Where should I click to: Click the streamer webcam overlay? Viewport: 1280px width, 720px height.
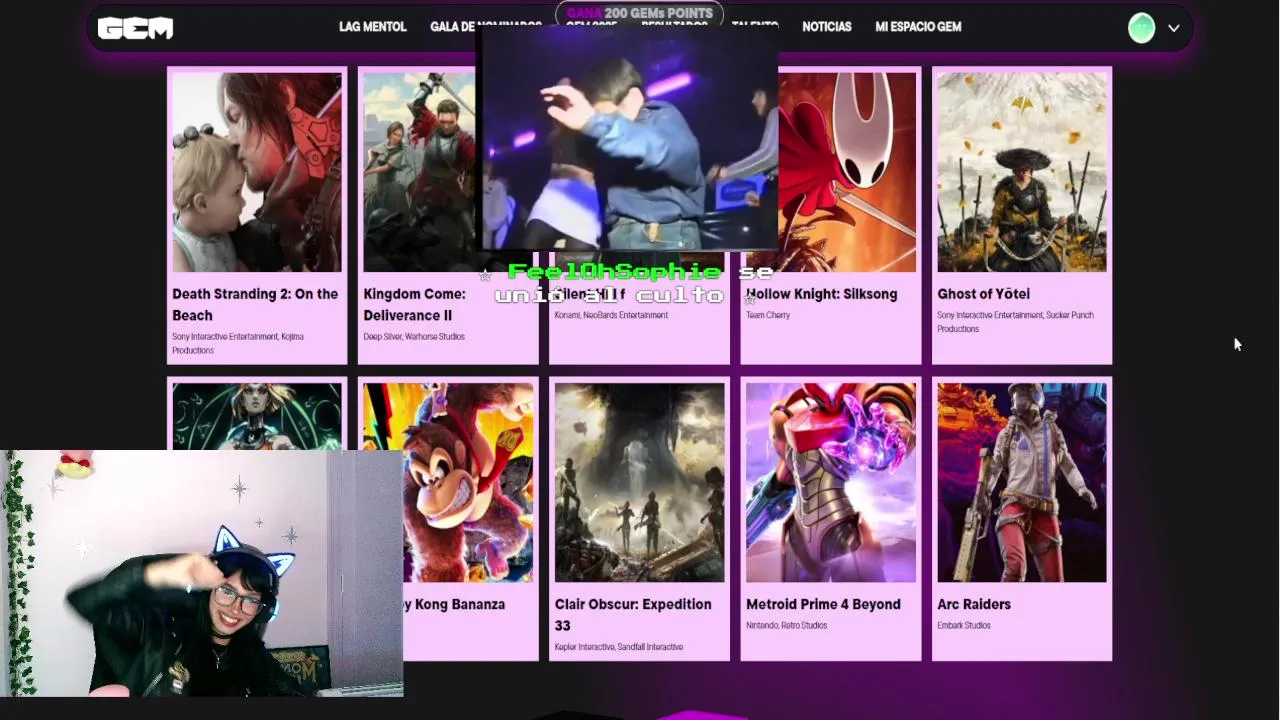(x=202, y=573)
